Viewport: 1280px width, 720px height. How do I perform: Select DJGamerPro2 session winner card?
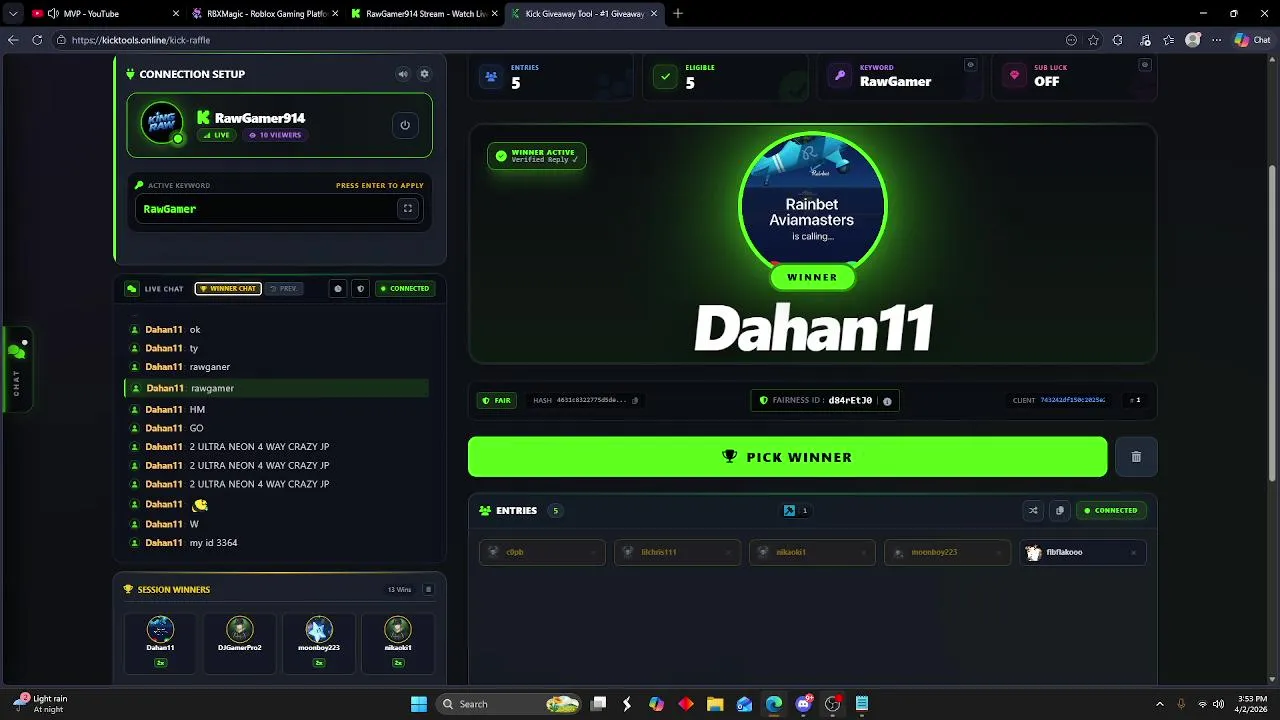pyautogui.click(x=240, y=643)
